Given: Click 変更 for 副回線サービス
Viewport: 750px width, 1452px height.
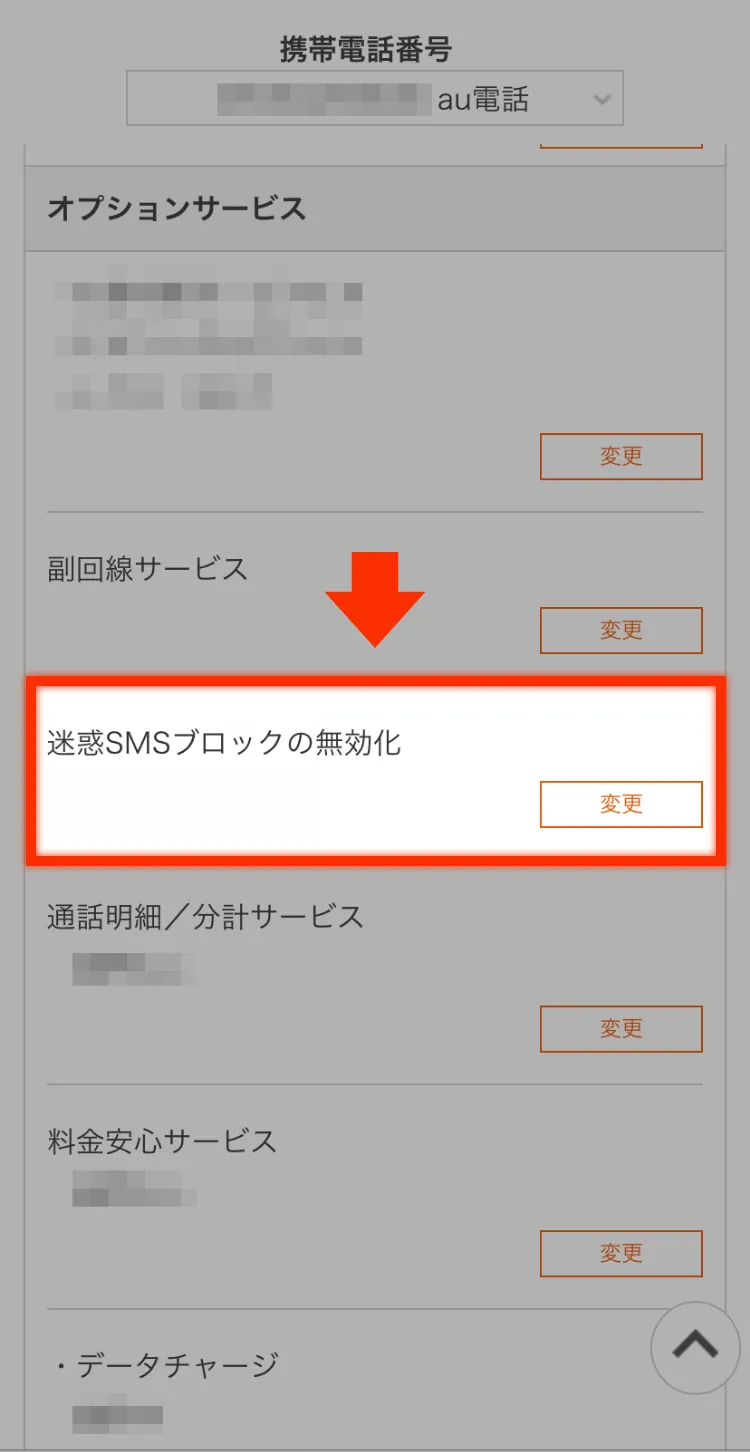Looking at the screenshot, I should [621, 630].
